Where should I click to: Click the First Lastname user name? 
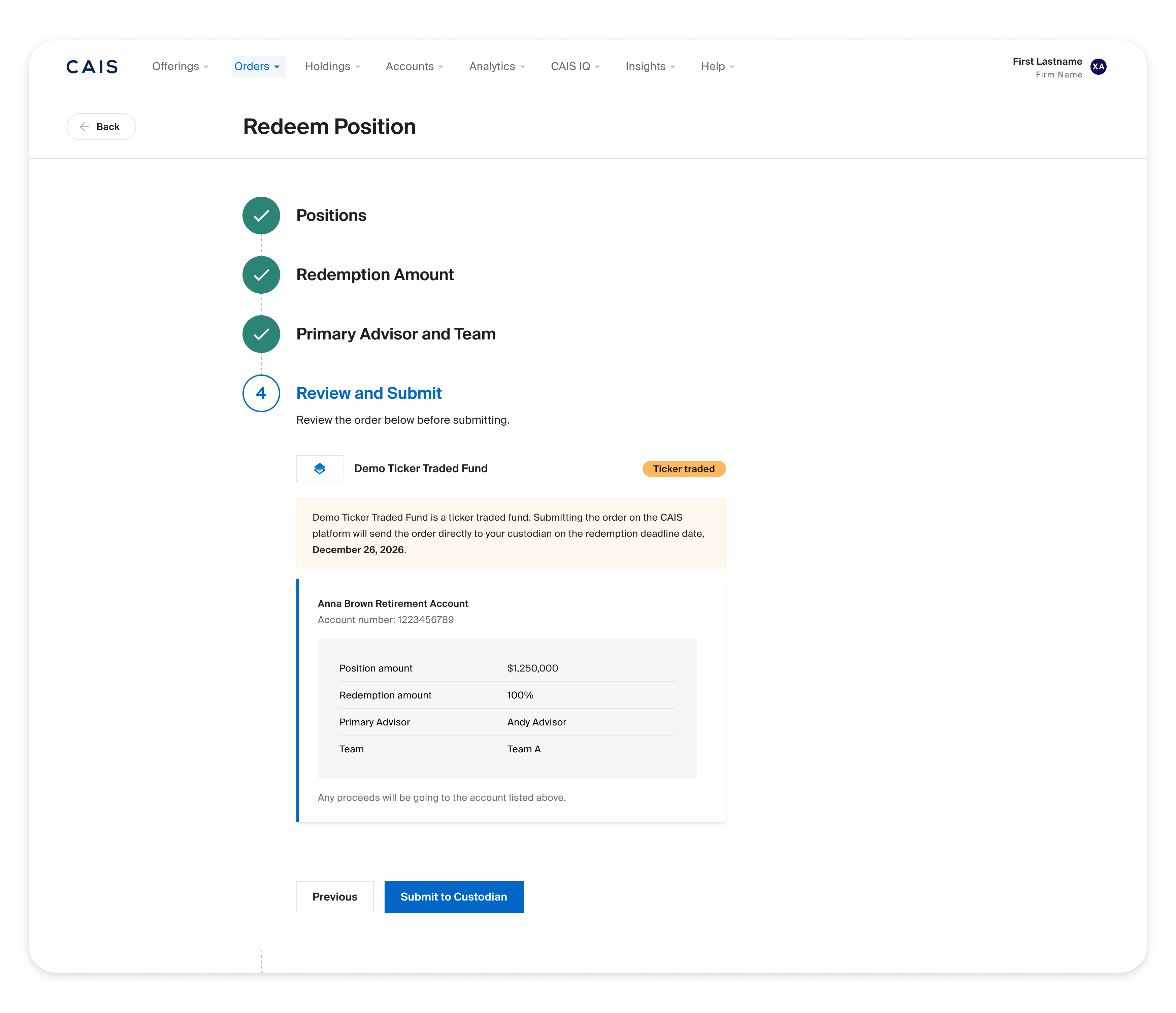click(x=1047, y=61)
